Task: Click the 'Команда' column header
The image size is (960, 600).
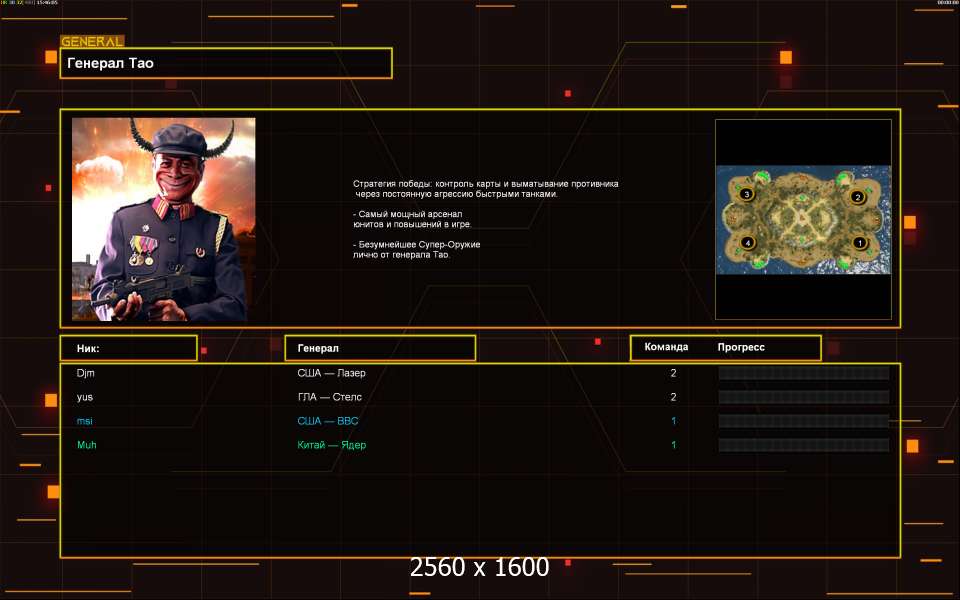Action: pyautogui.click(x=666, y=347)
